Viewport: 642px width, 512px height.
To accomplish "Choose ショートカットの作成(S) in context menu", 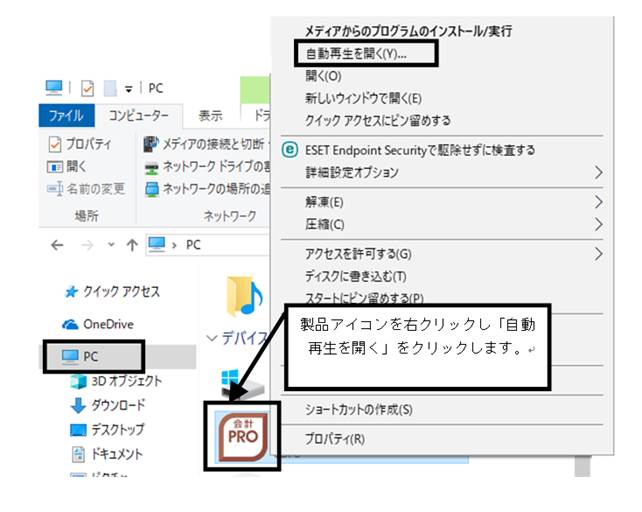I will coord(359,410).
